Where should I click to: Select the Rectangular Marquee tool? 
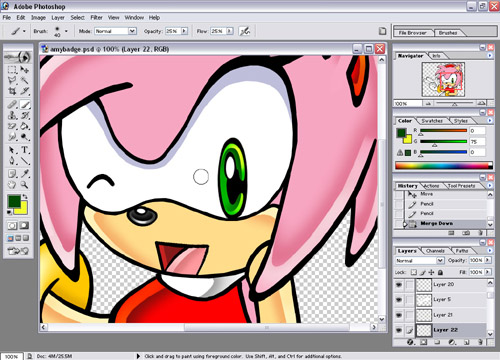click(x=12, y=70)
